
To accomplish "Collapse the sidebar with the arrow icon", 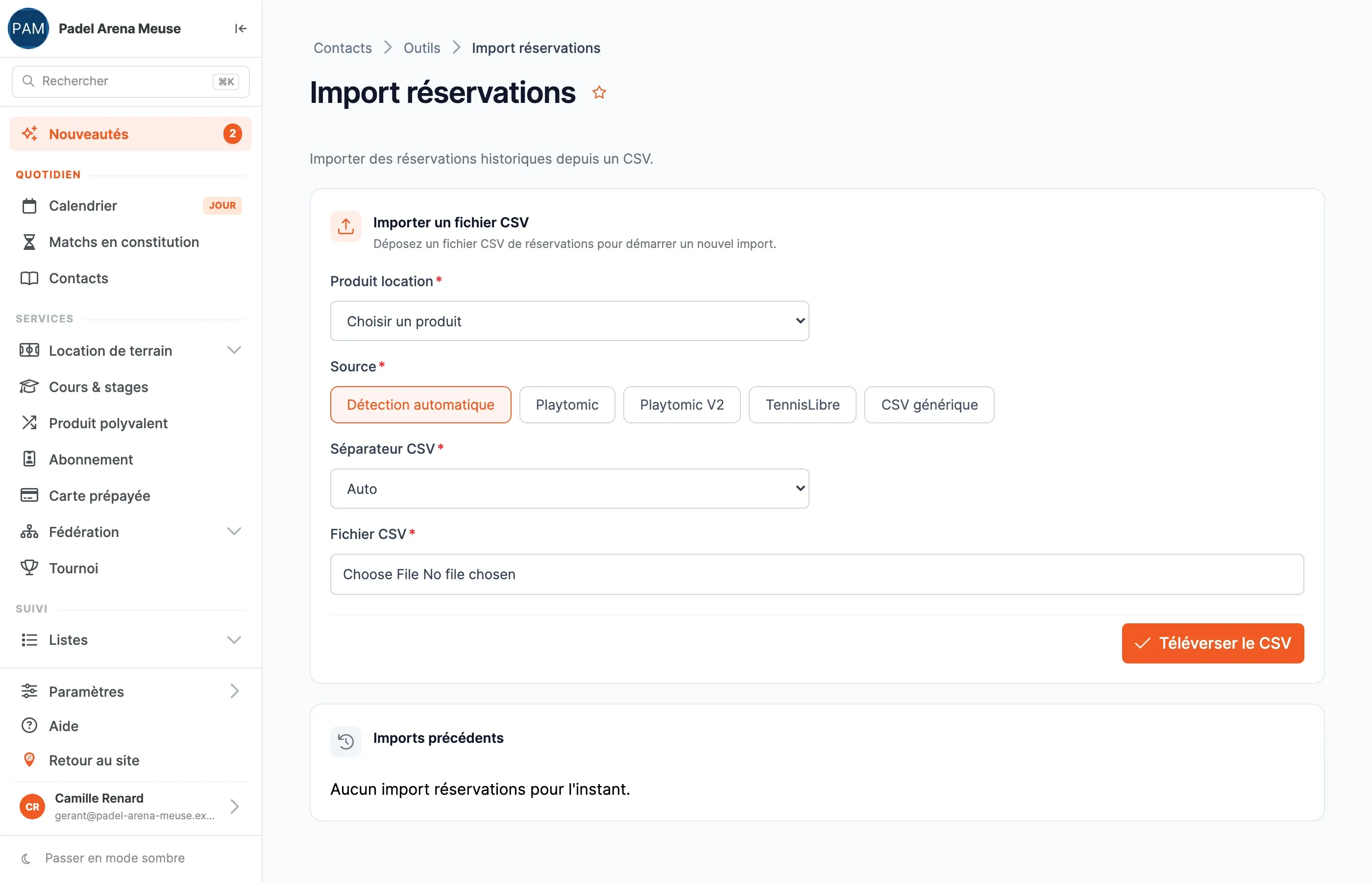I will pos(241,28).
